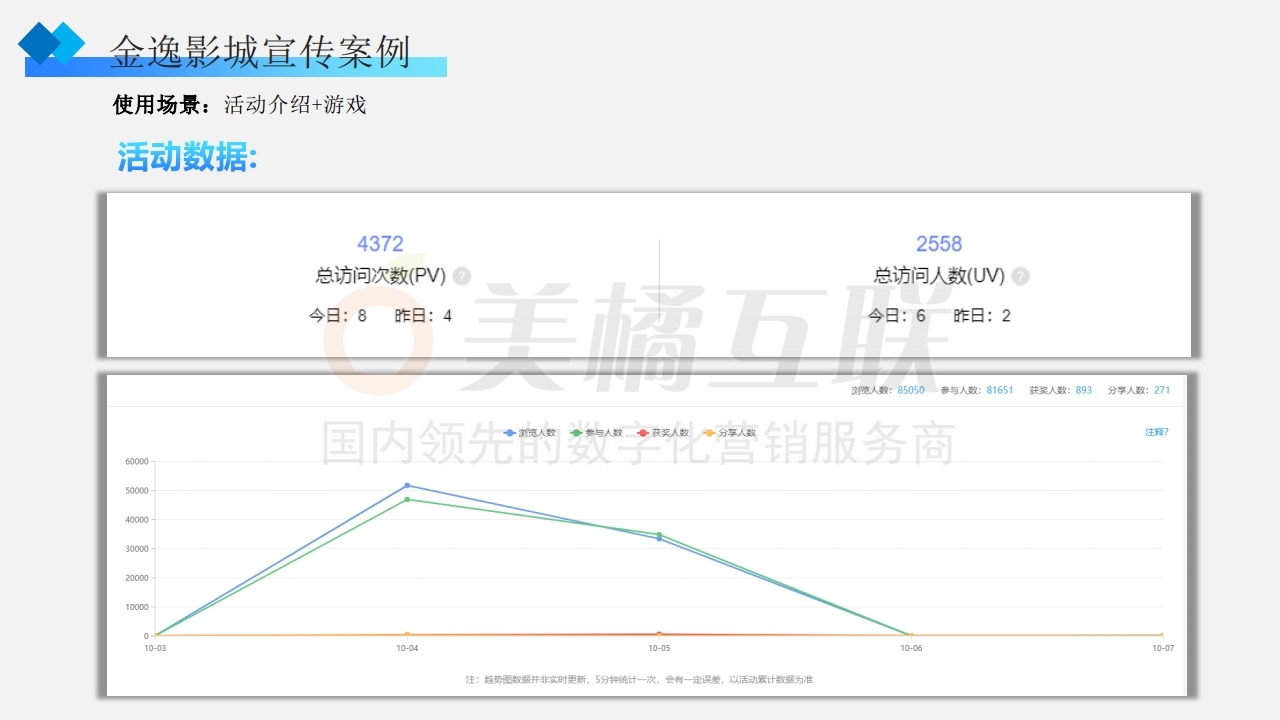Click the 获奖人数 total 893
Screen dimensions: 1280x720
1084,390
